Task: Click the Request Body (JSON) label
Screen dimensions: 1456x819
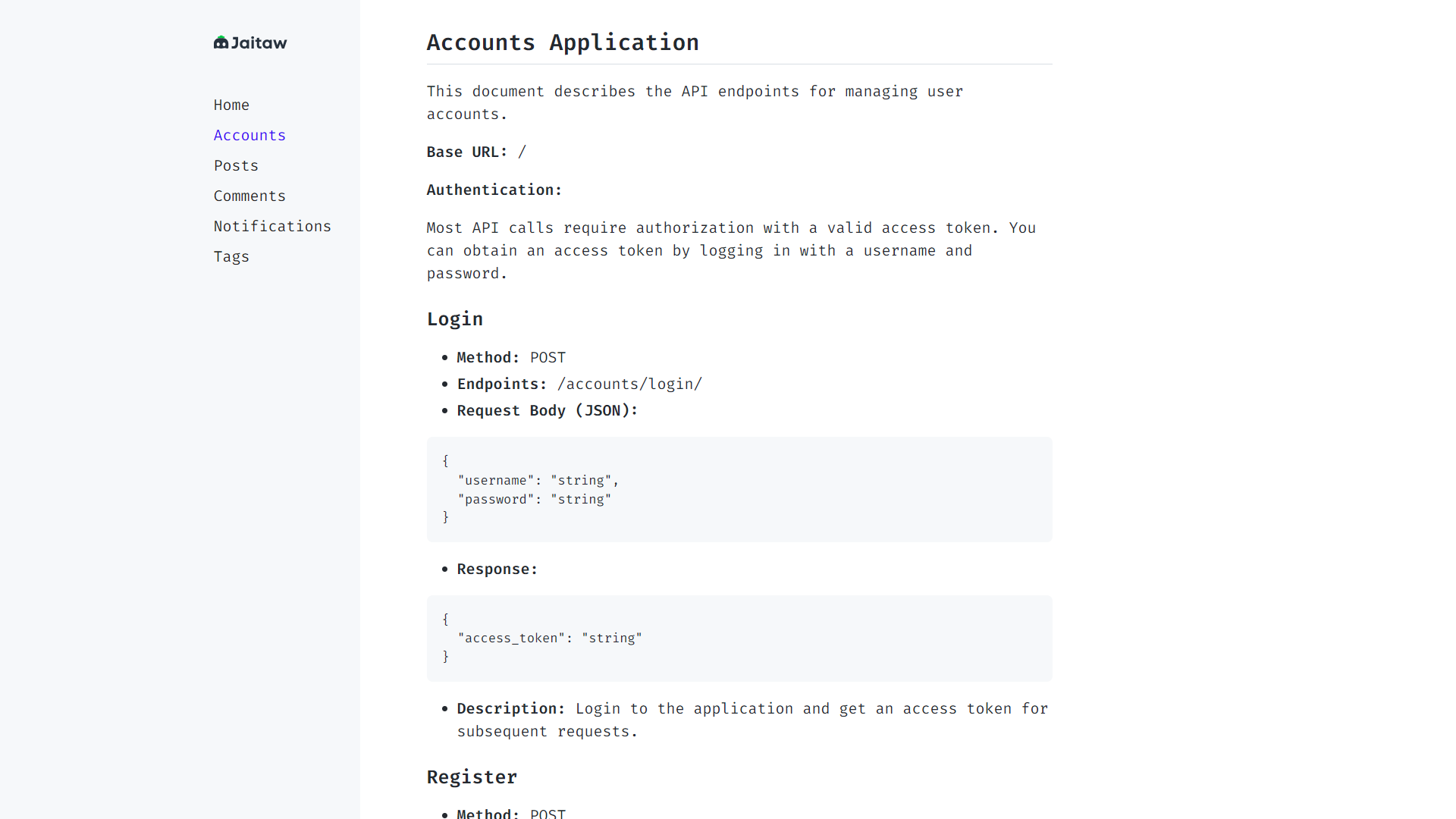Action: click(547, 410)
